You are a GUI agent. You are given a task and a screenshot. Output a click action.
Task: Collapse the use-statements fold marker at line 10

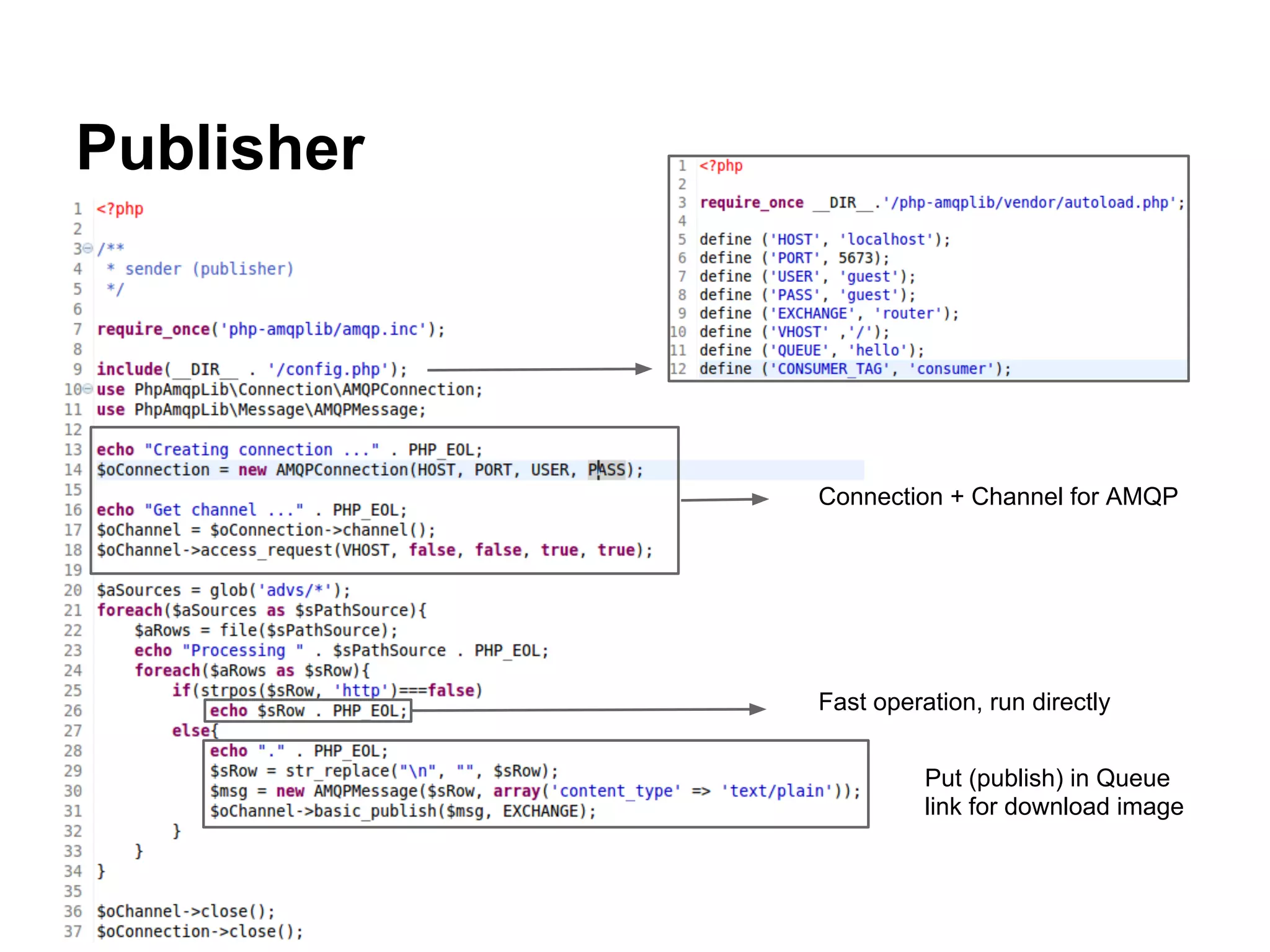(87, 389)
